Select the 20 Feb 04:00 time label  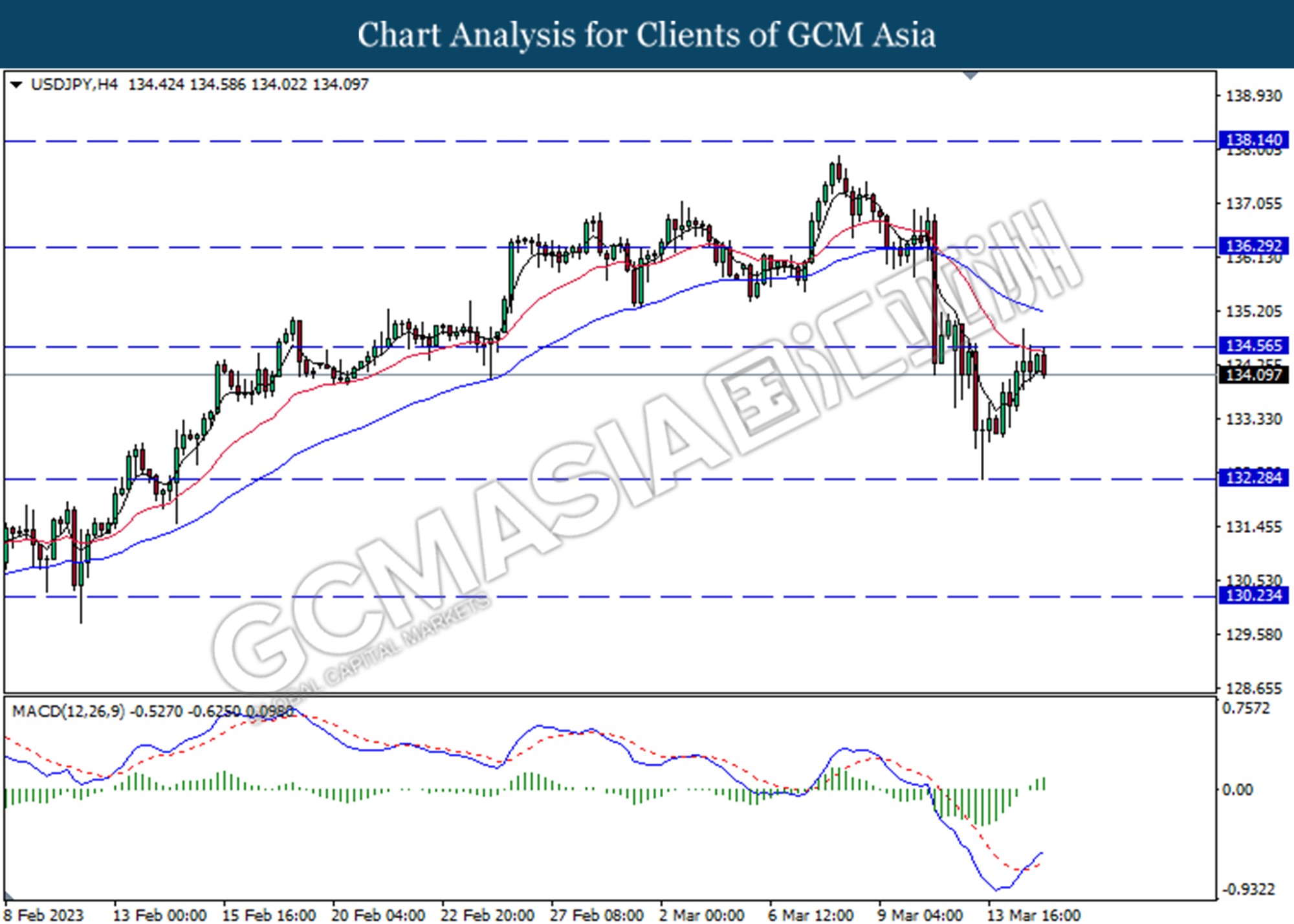[x=378, y=915]
